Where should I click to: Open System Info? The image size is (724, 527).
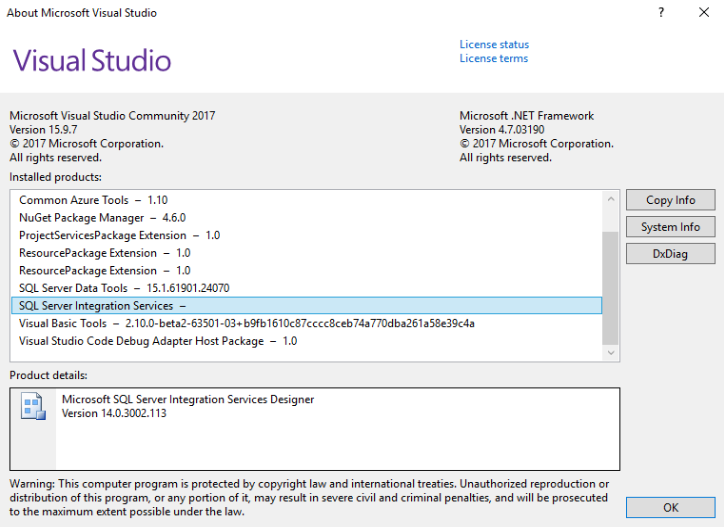pyautogui.click(x=670, y=227)
